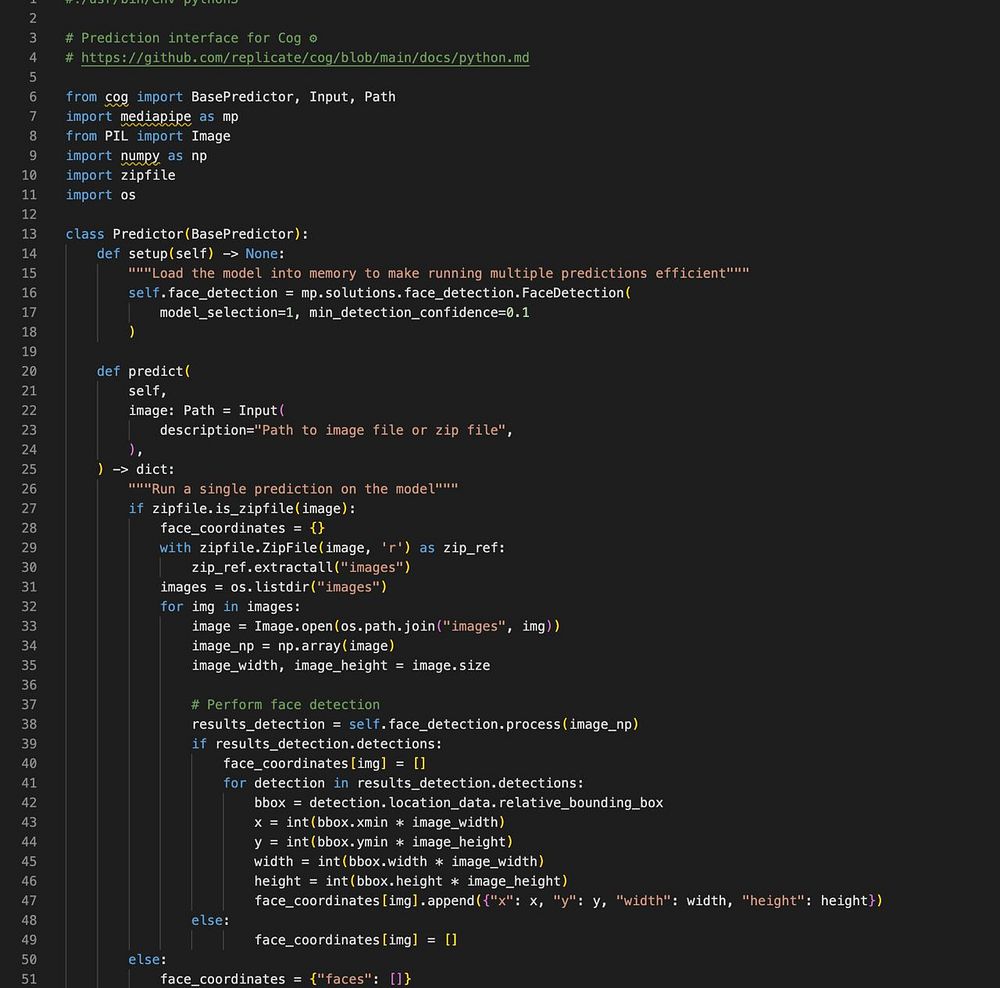The image size is (1000, 988).
Task: Click 'if zipfile.is_zipfile(image):' line
Action: (x=242, y=508)
